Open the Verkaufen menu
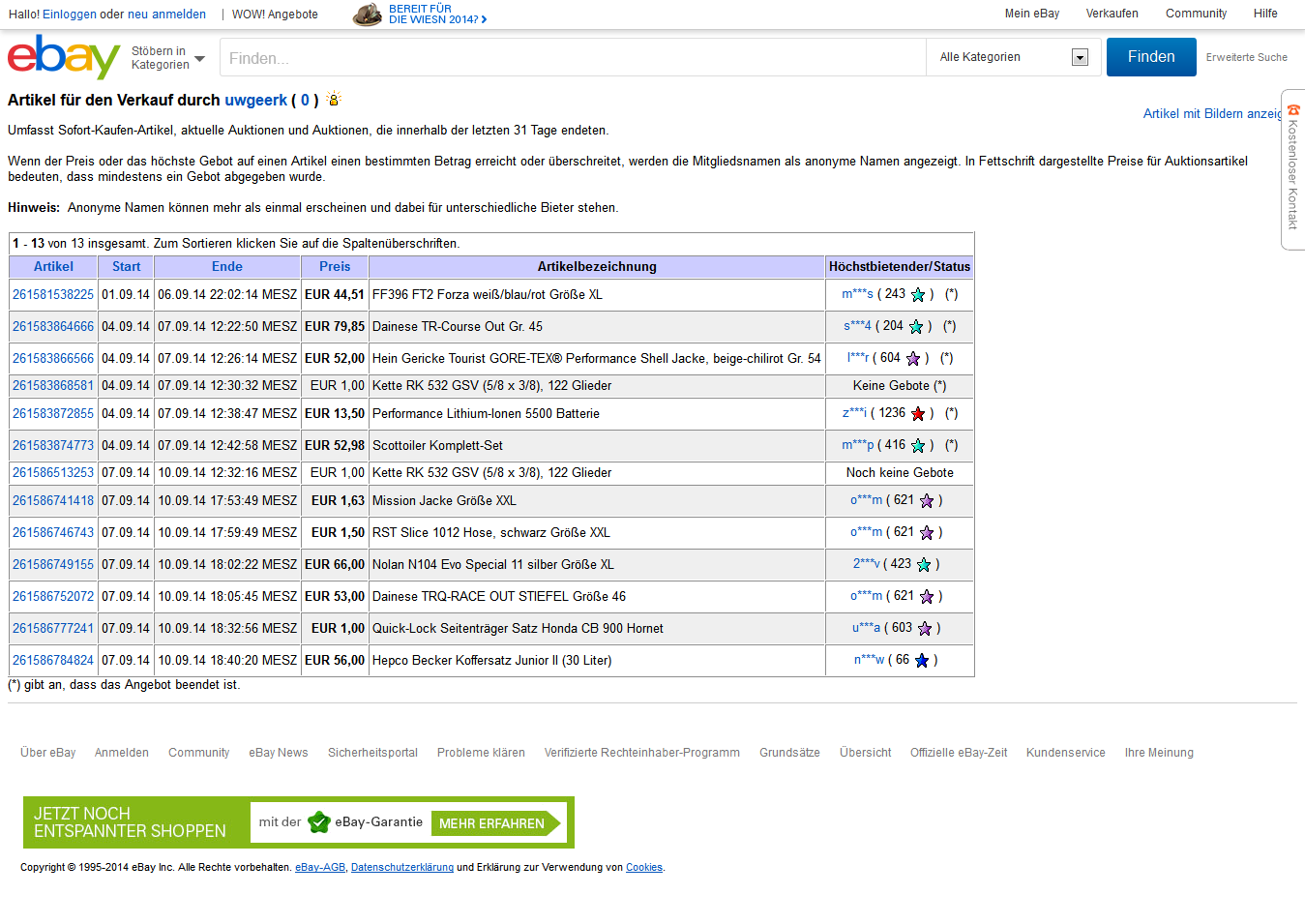Image resolution: width=1305 pixels, height=924 pixels. [1112, 14]
